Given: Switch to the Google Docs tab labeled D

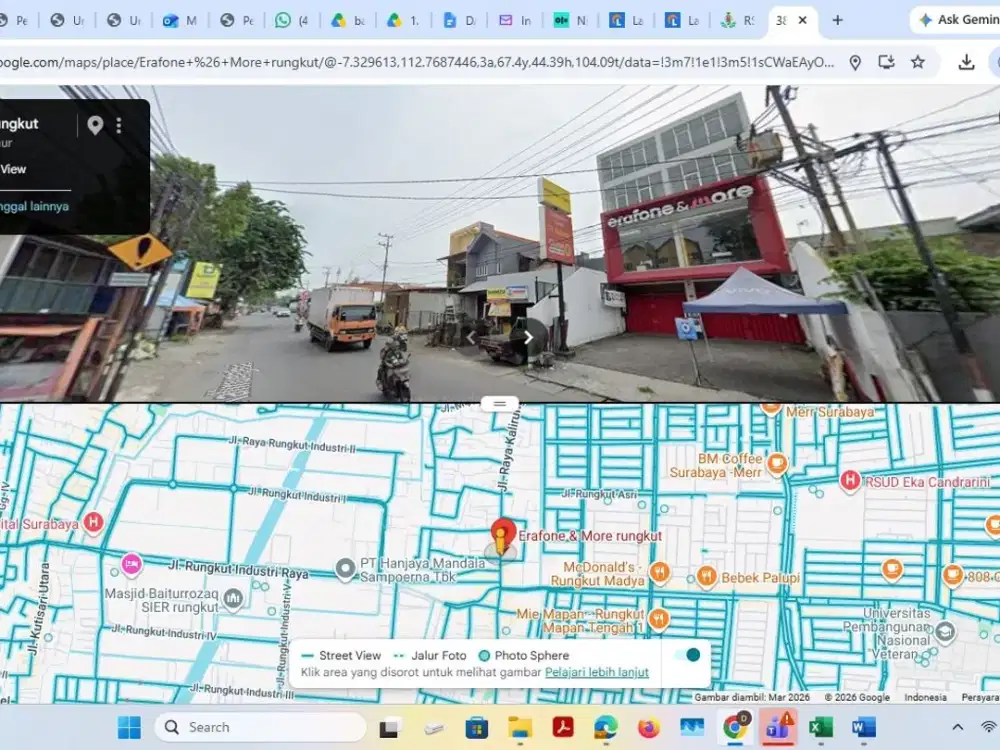Looking at the screenshot, I should pyautogui.click(x=460, y=20).
